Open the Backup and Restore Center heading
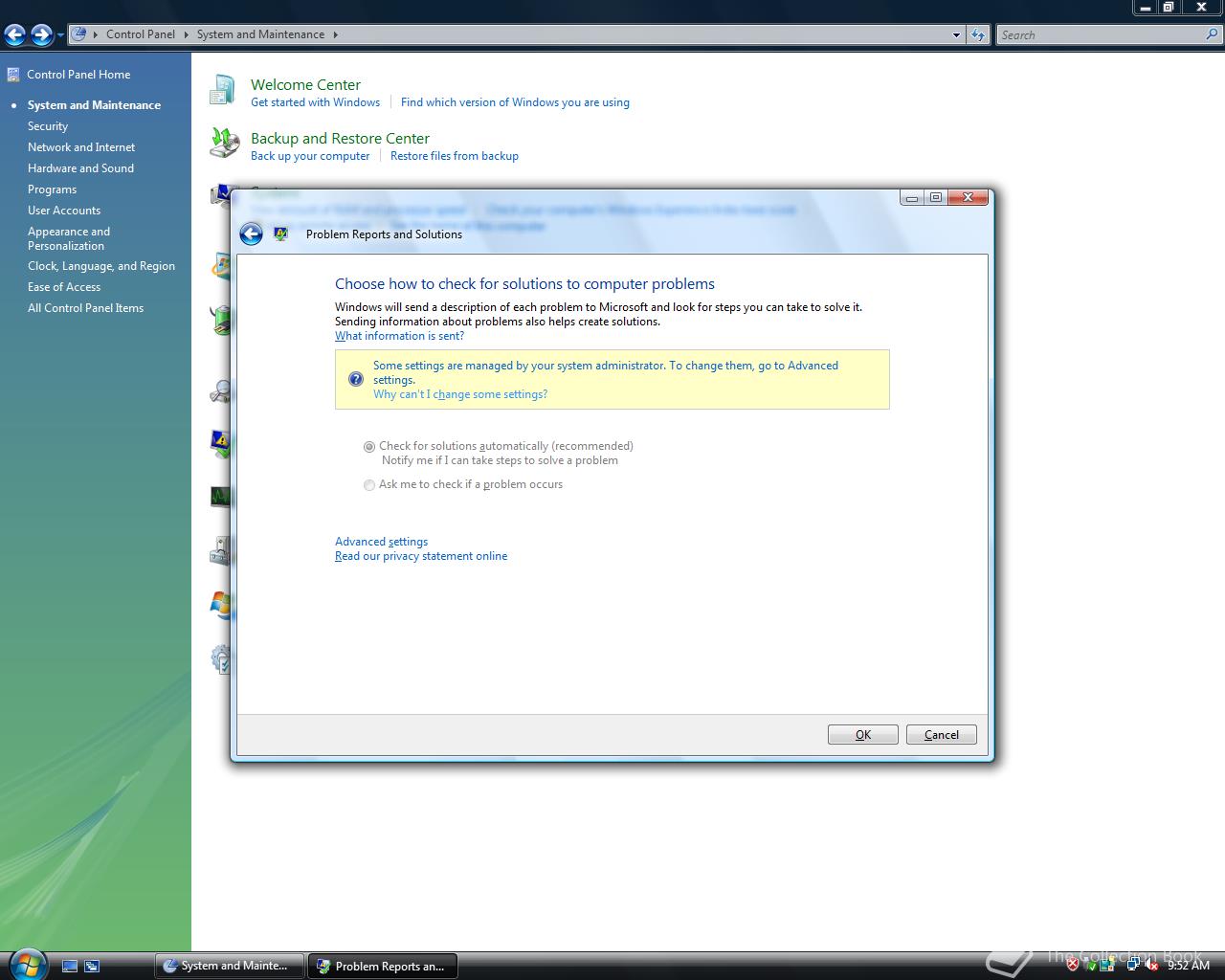This screenshot has width=1225, height=980. click(340, 138)
